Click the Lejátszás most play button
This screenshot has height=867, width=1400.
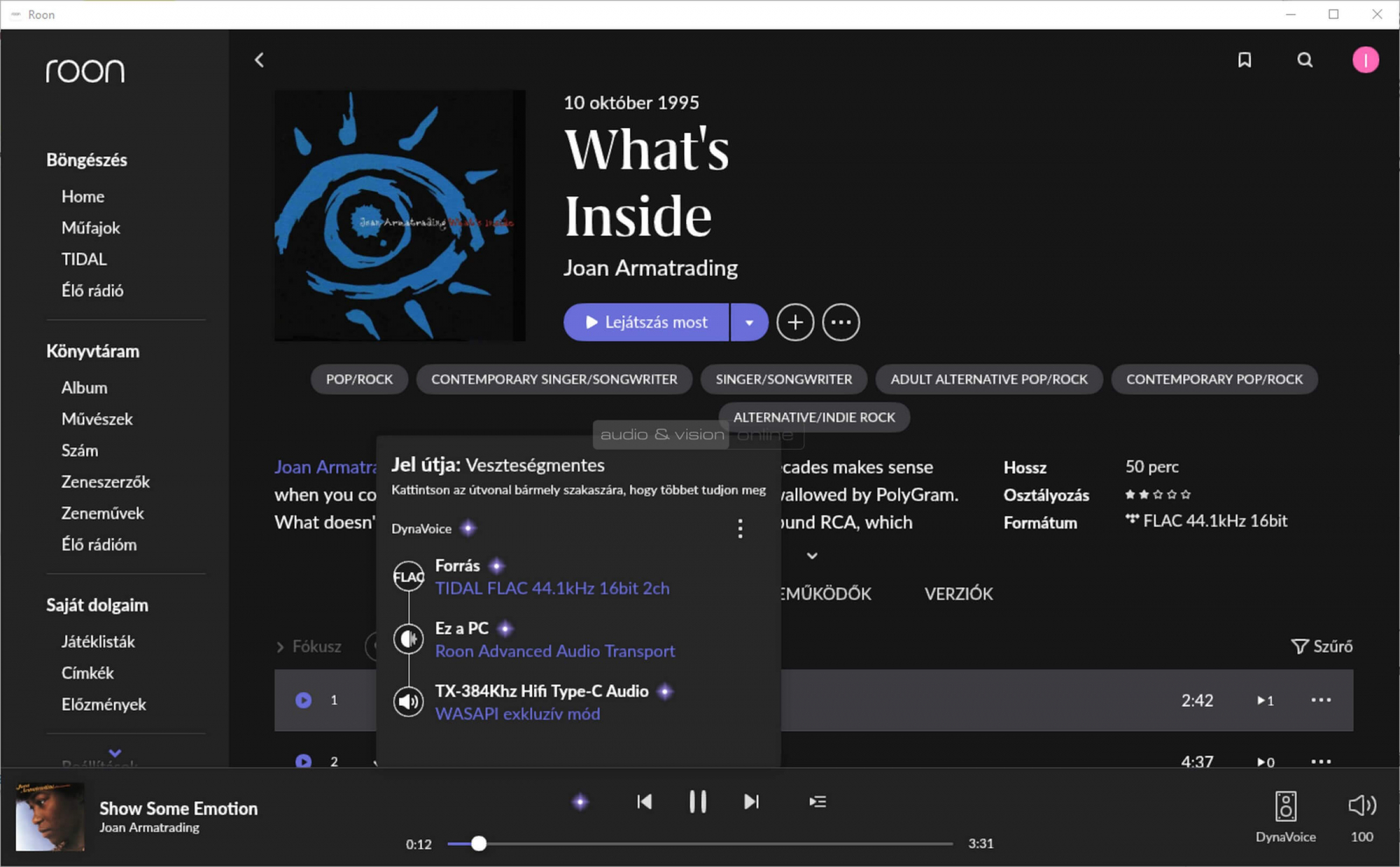tap(646, 322)
